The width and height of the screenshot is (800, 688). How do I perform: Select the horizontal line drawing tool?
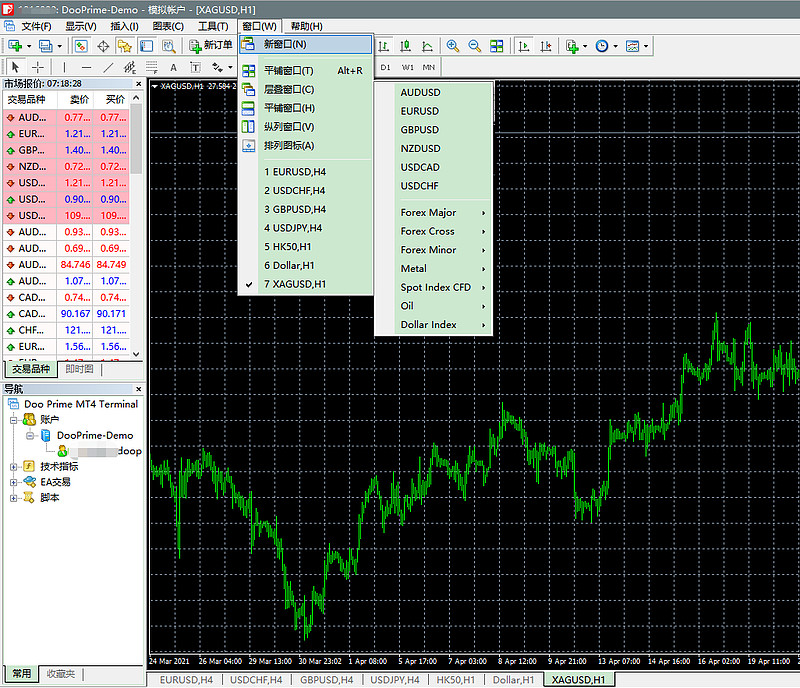pyautogui.click(x=86, y=67)
